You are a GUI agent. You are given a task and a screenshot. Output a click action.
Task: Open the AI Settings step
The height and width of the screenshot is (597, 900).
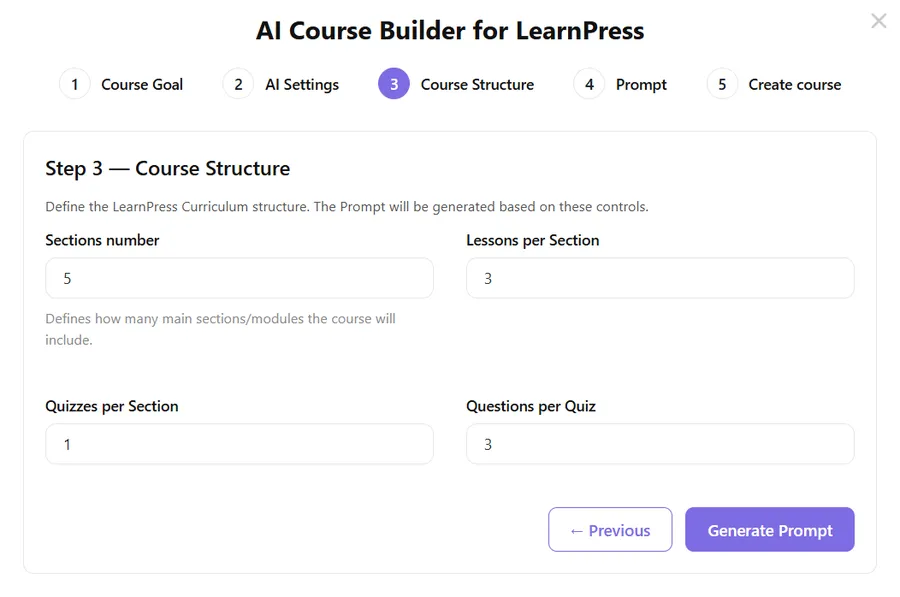pyautogui.click(x=302, y=85)
